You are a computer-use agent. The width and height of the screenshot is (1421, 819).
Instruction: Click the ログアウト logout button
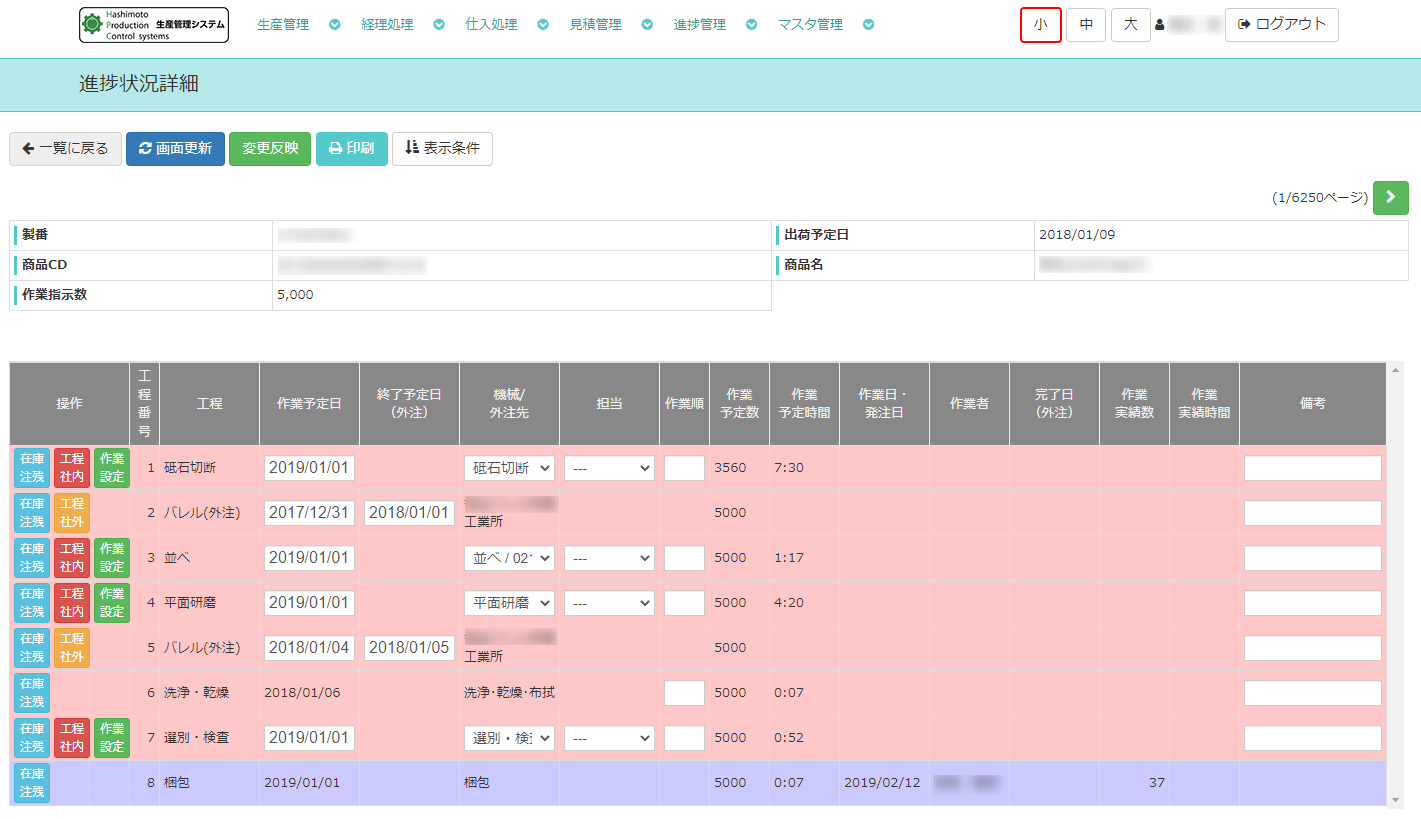[x=1281, y=25]
